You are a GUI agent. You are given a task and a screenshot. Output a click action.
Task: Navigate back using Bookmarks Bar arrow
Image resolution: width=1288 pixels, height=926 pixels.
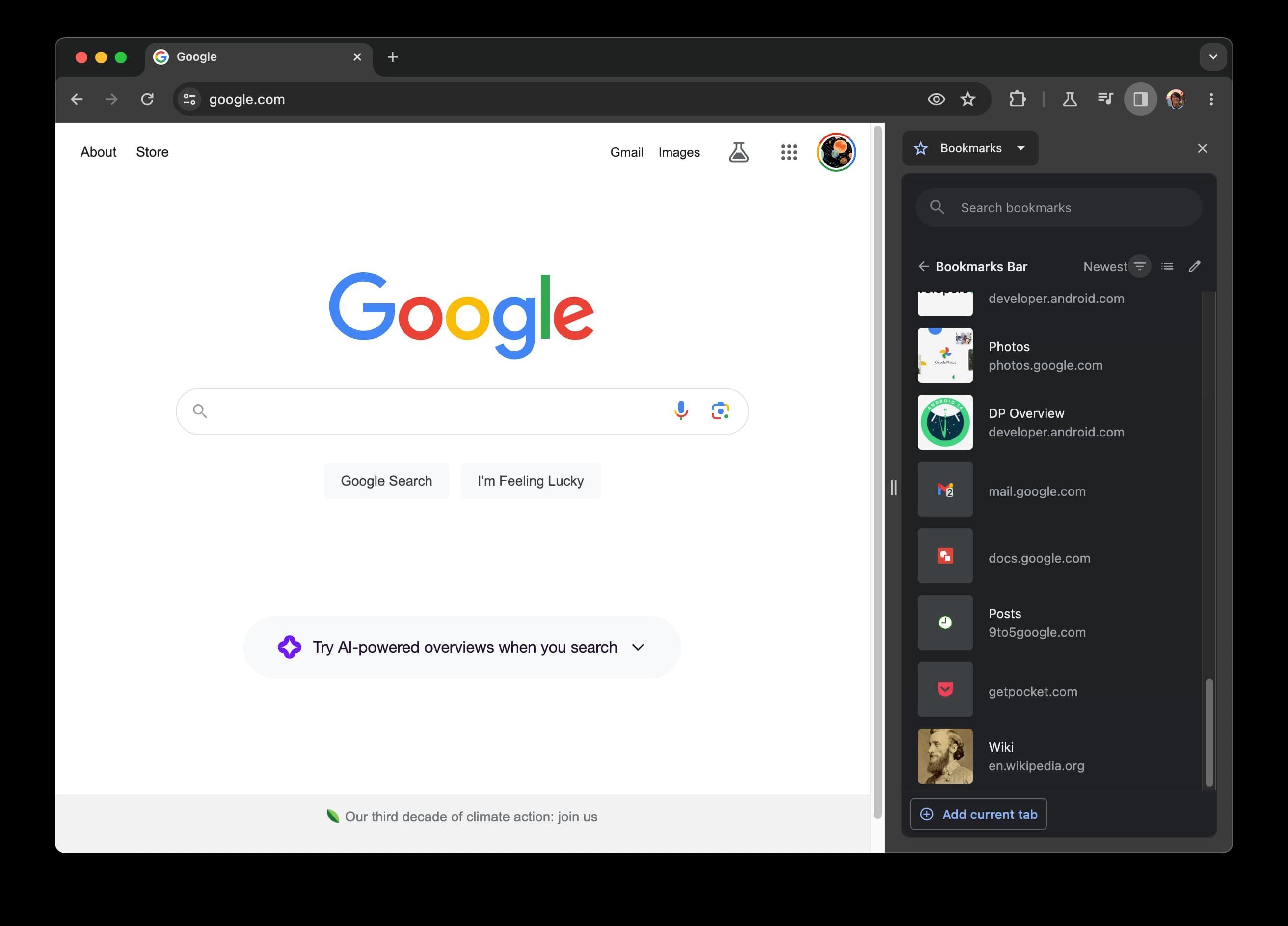(924, 266)
